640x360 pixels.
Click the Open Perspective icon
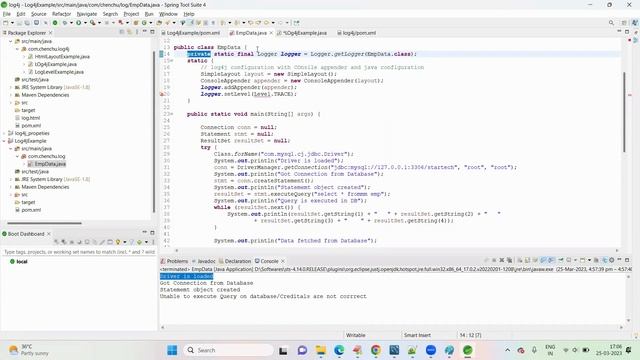point(624,23)
